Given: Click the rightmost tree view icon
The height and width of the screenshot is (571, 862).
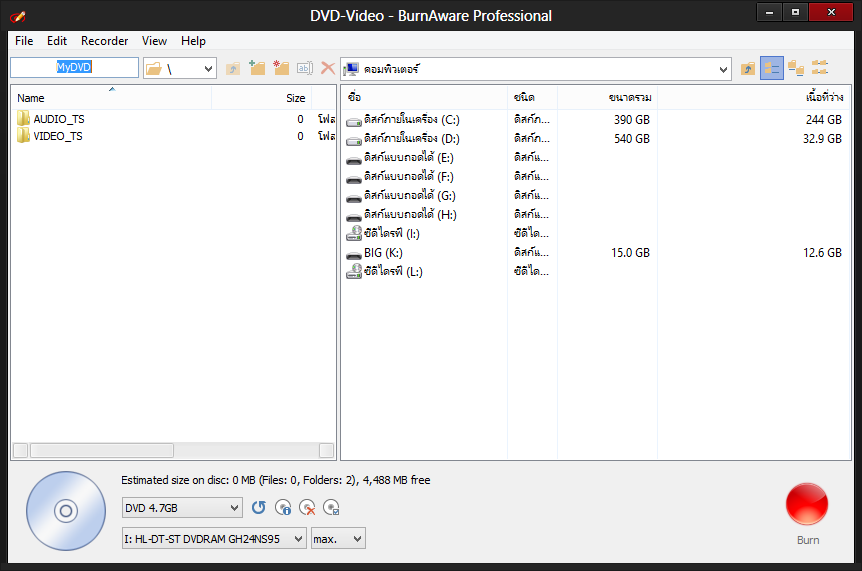Looking at the screenshot, I should tap(820, 68).
